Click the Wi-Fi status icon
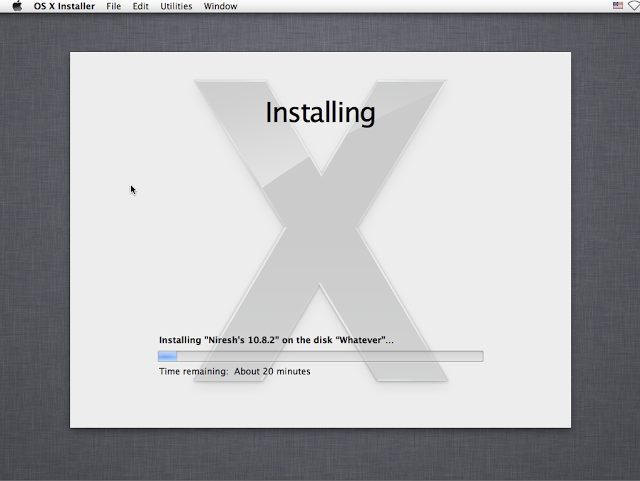 click(634, 6)
